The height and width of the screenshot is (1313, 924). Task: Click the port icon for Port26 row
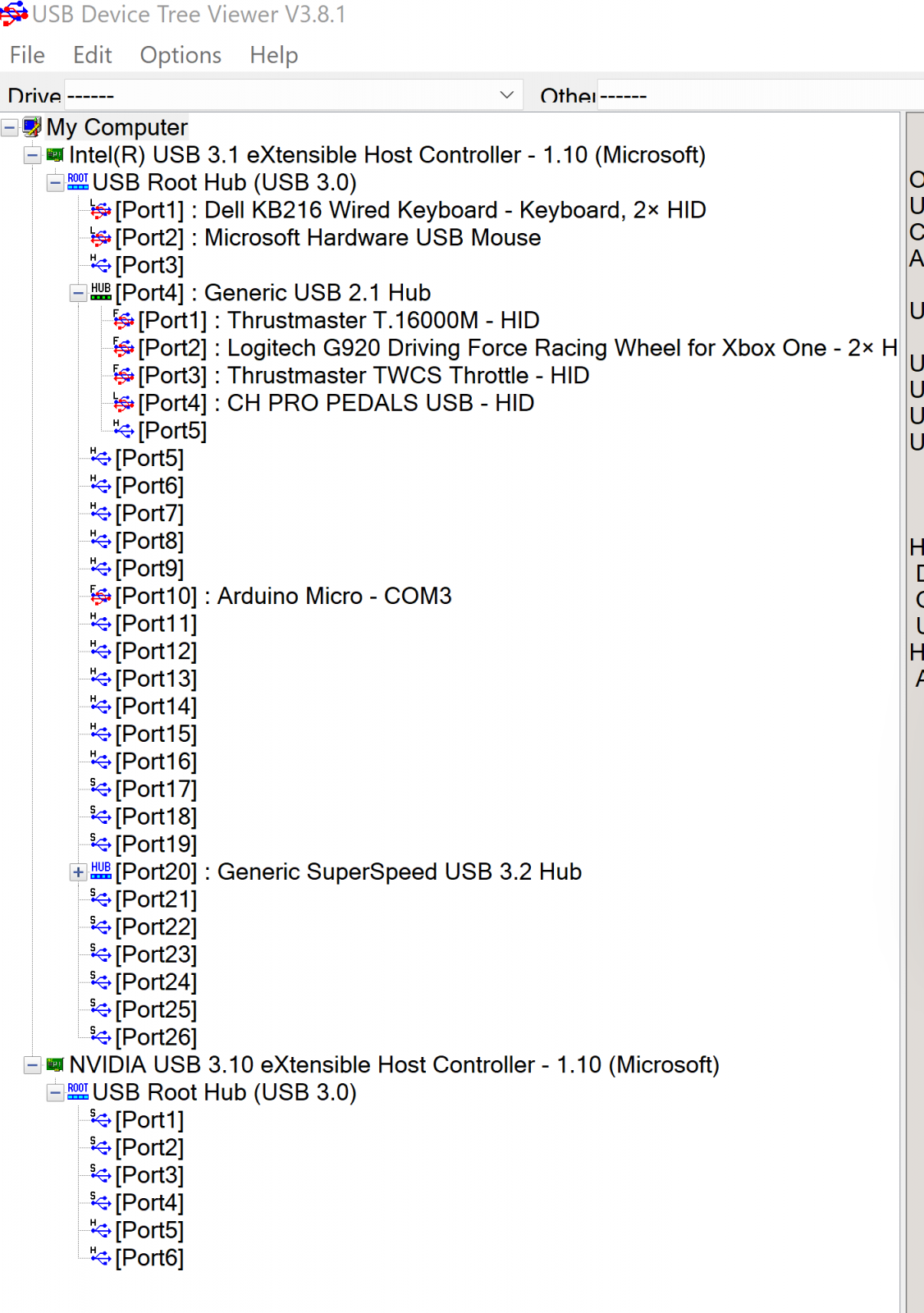pos(101,1037)
